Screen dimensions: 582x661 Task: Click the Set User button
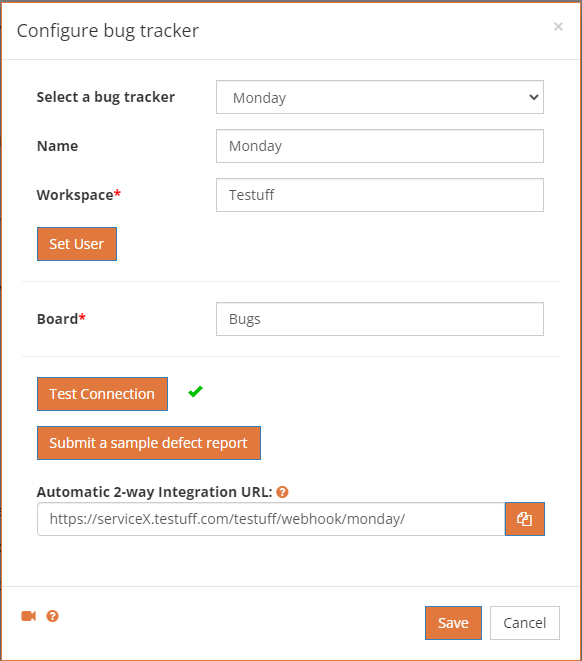click(77, 244)
